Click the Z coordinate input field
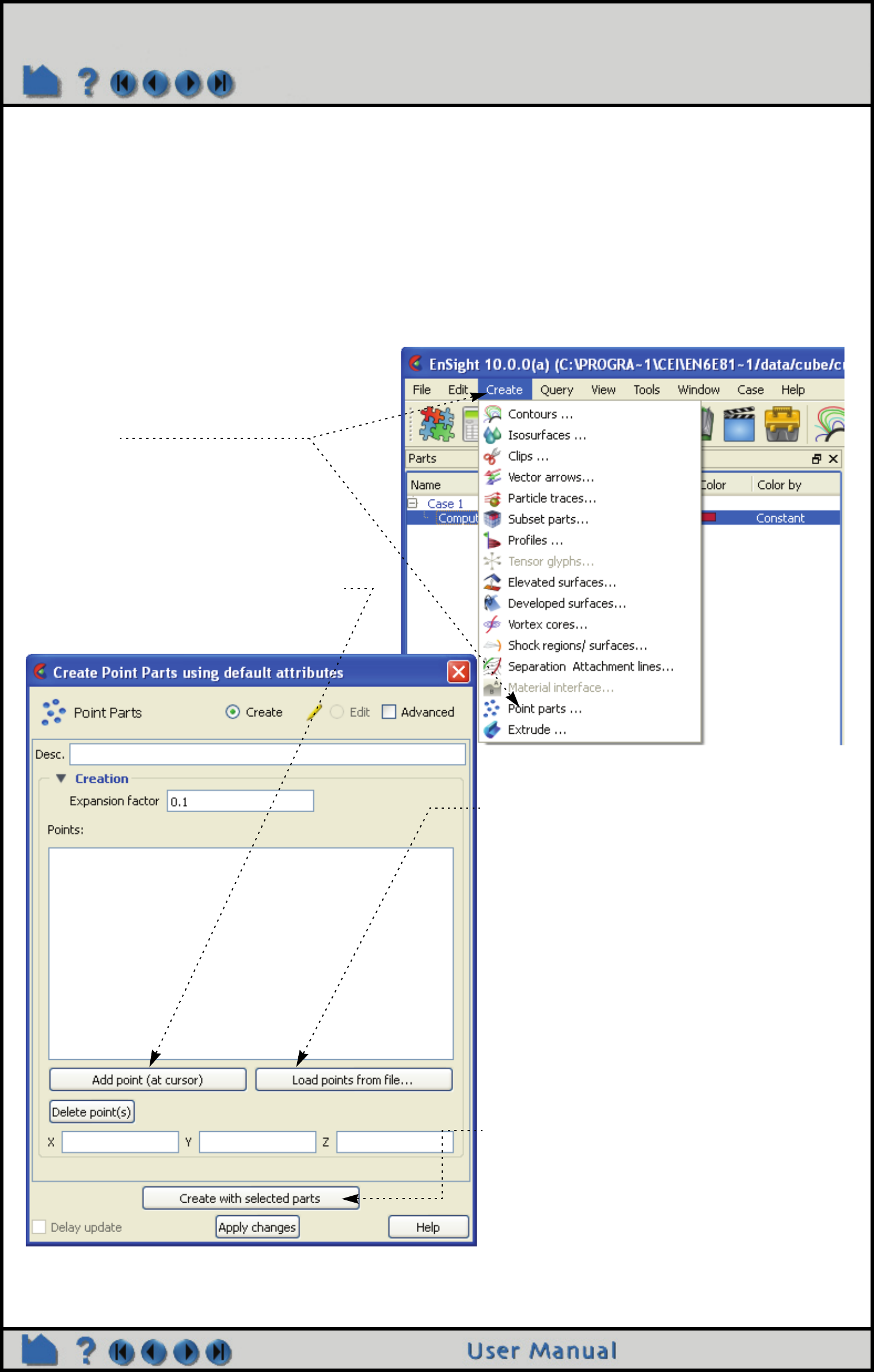 [395, 1142]
